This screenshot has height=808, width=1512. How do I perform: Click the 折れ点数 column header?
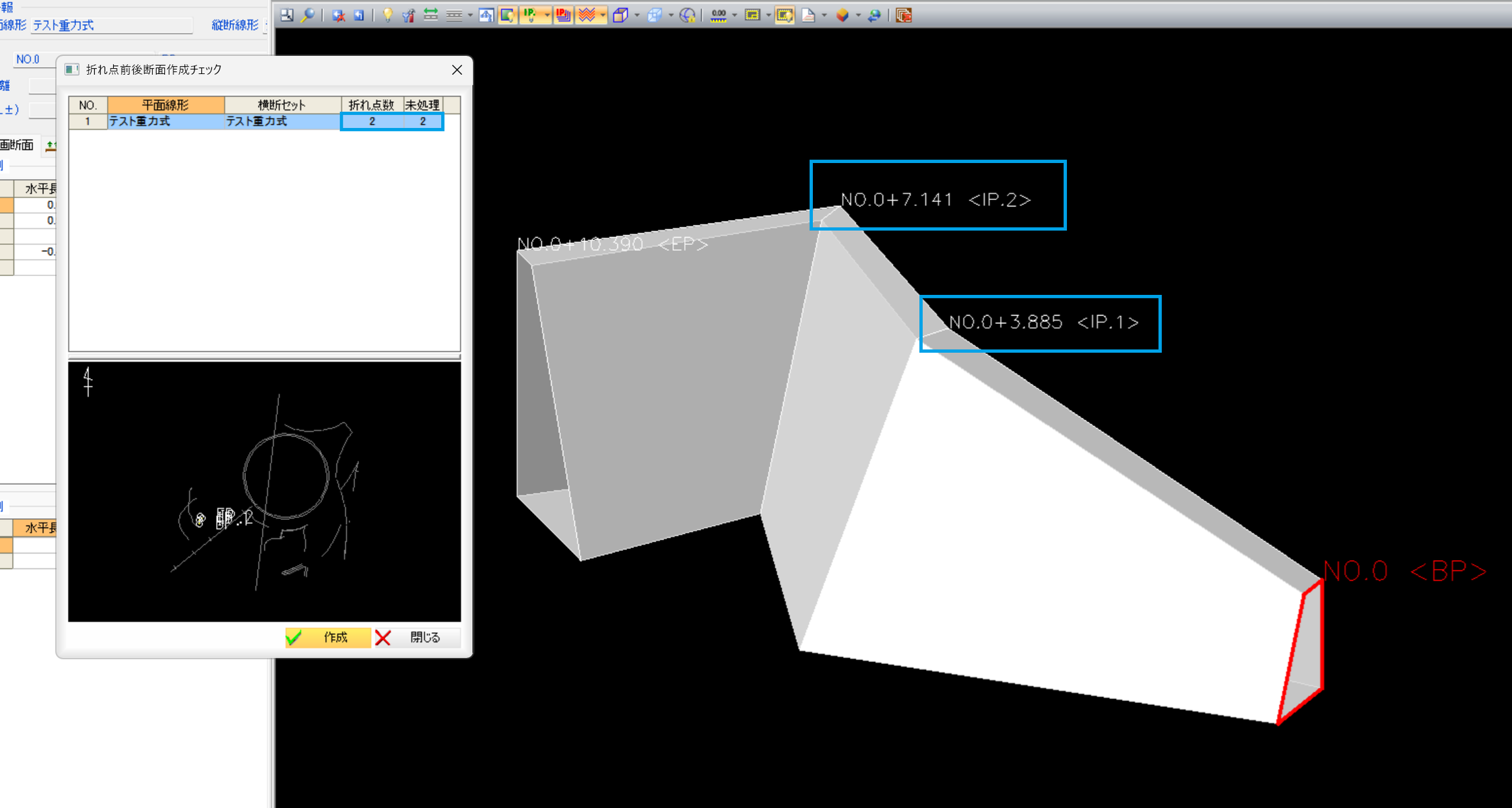pyautogui.click(x=372, y=105)
